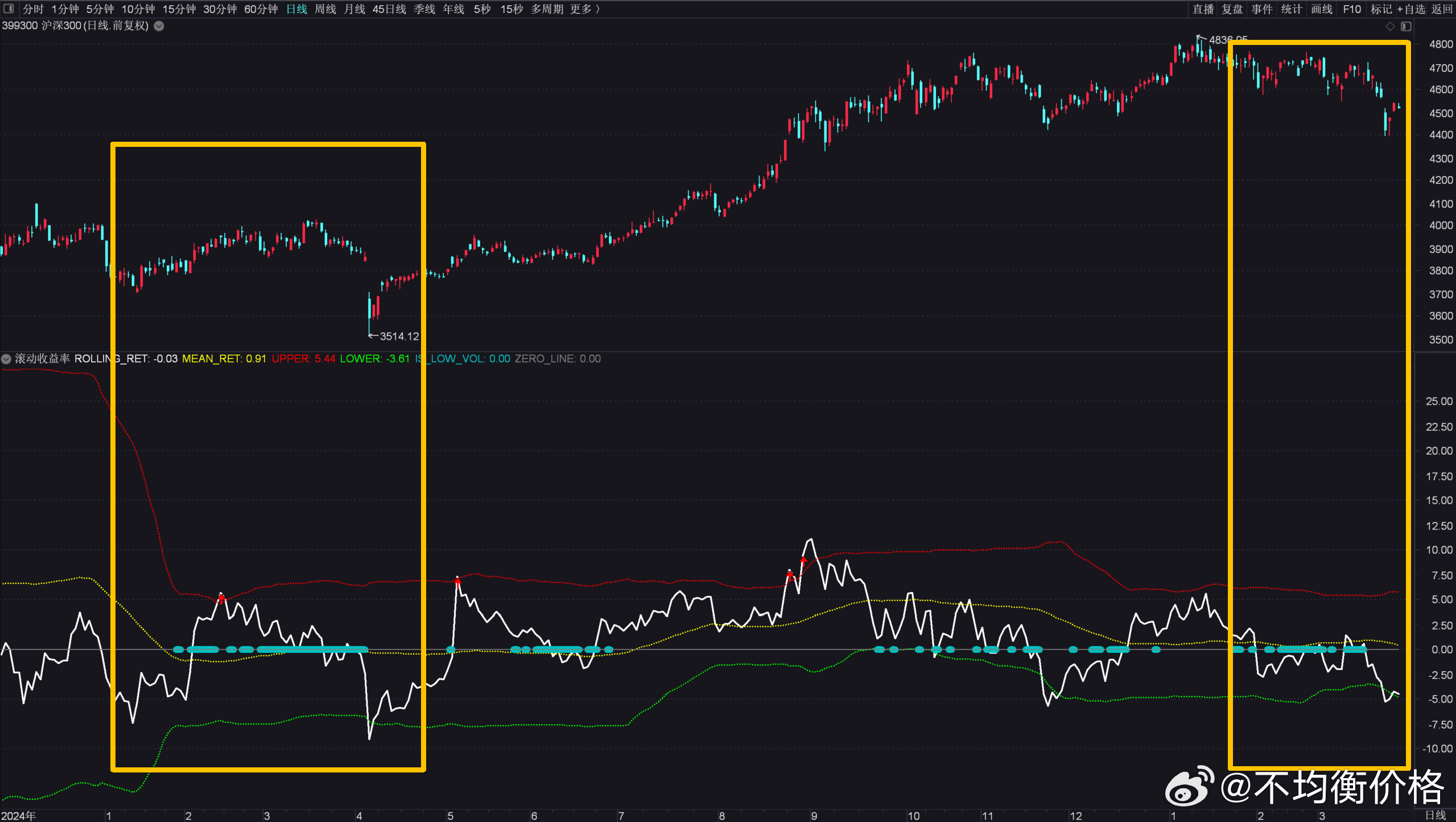Open 统计 statistics tool
The width and height of the screenshot is (1456, 822).
tap(1292, 9)
